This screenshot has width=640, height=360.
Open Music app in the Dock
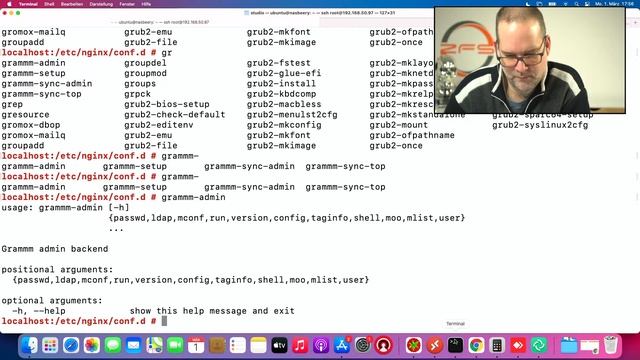point(300,345)
